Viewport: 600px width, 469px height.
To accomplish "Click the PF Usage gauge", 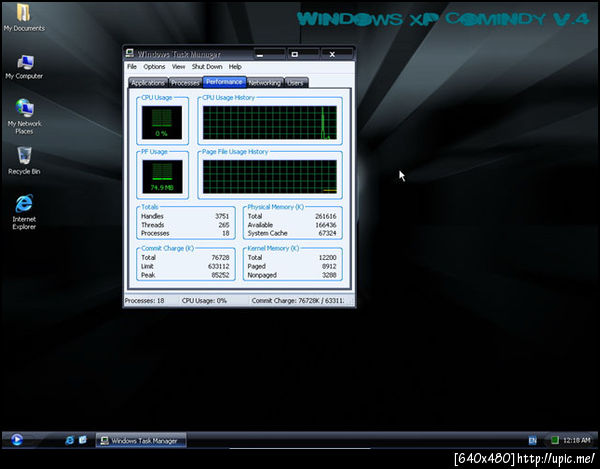I will (x=162, y=176).
